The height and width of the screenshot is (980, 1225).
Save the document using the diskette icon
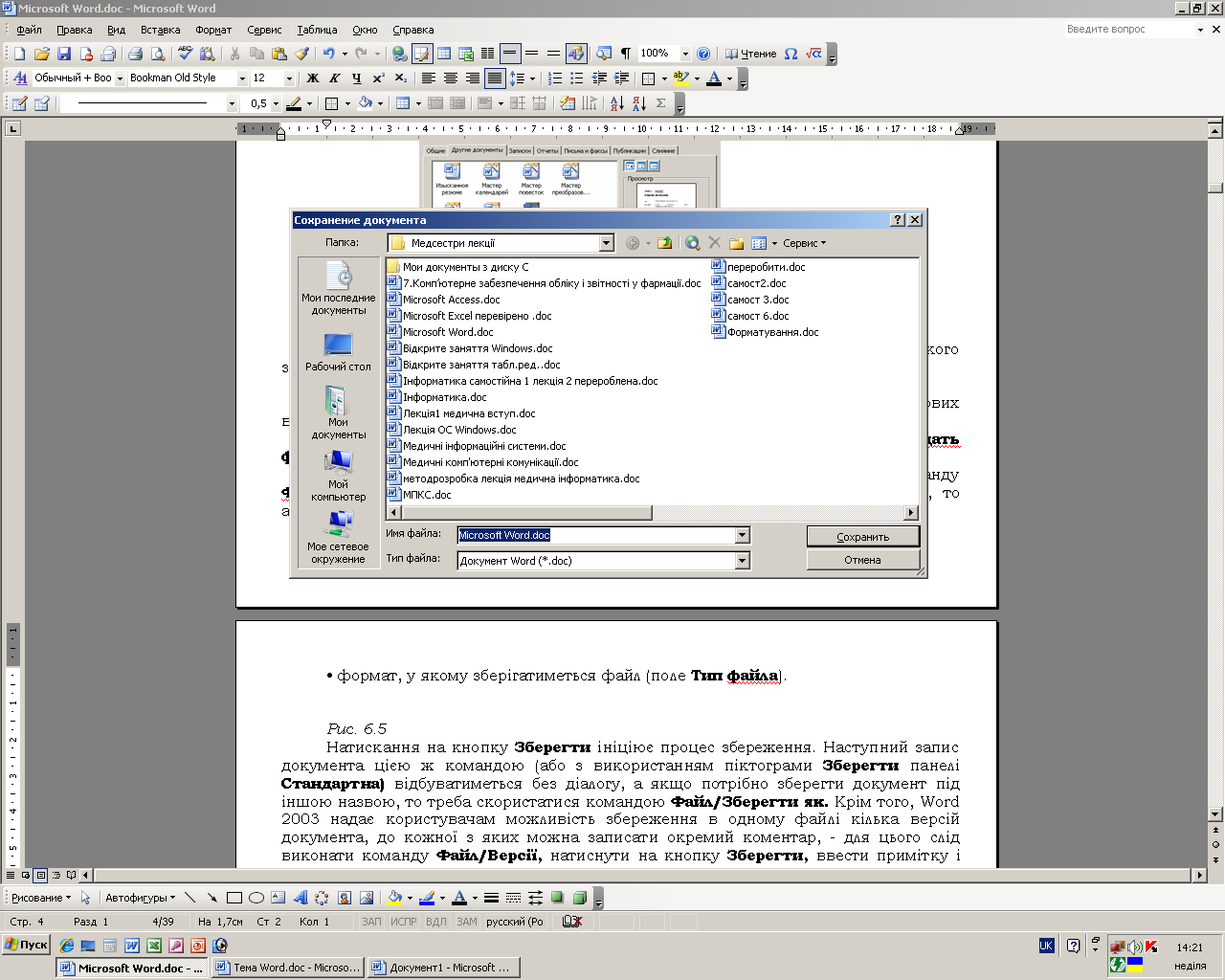point(64,54)
